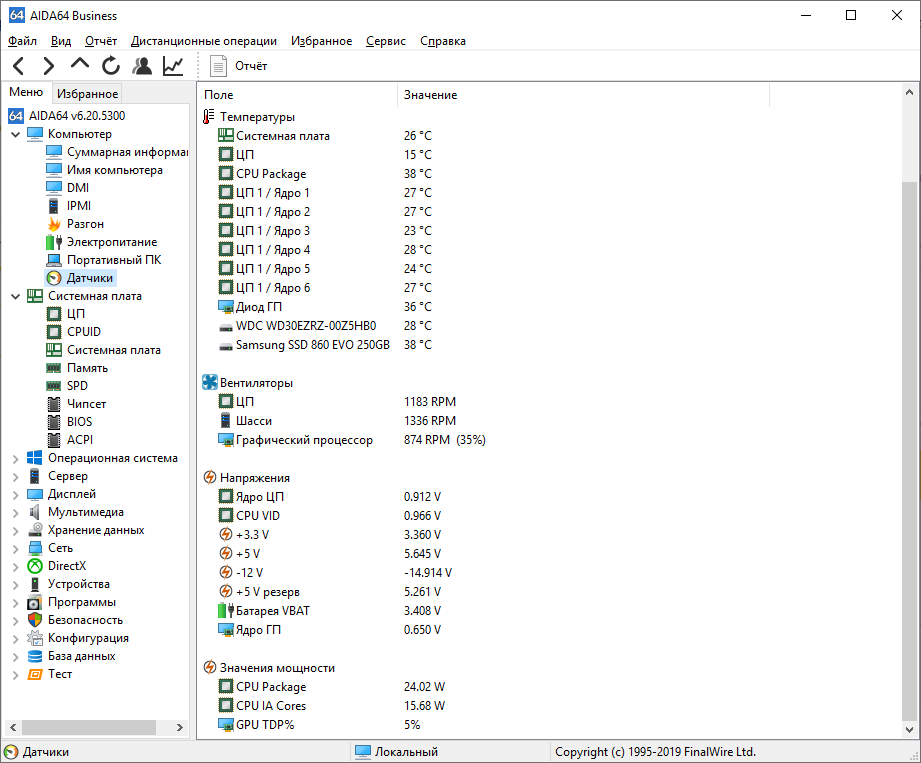Select Имя компьютера tree item
This screenshot has width=921, height=763.
(x=115, y=170)
